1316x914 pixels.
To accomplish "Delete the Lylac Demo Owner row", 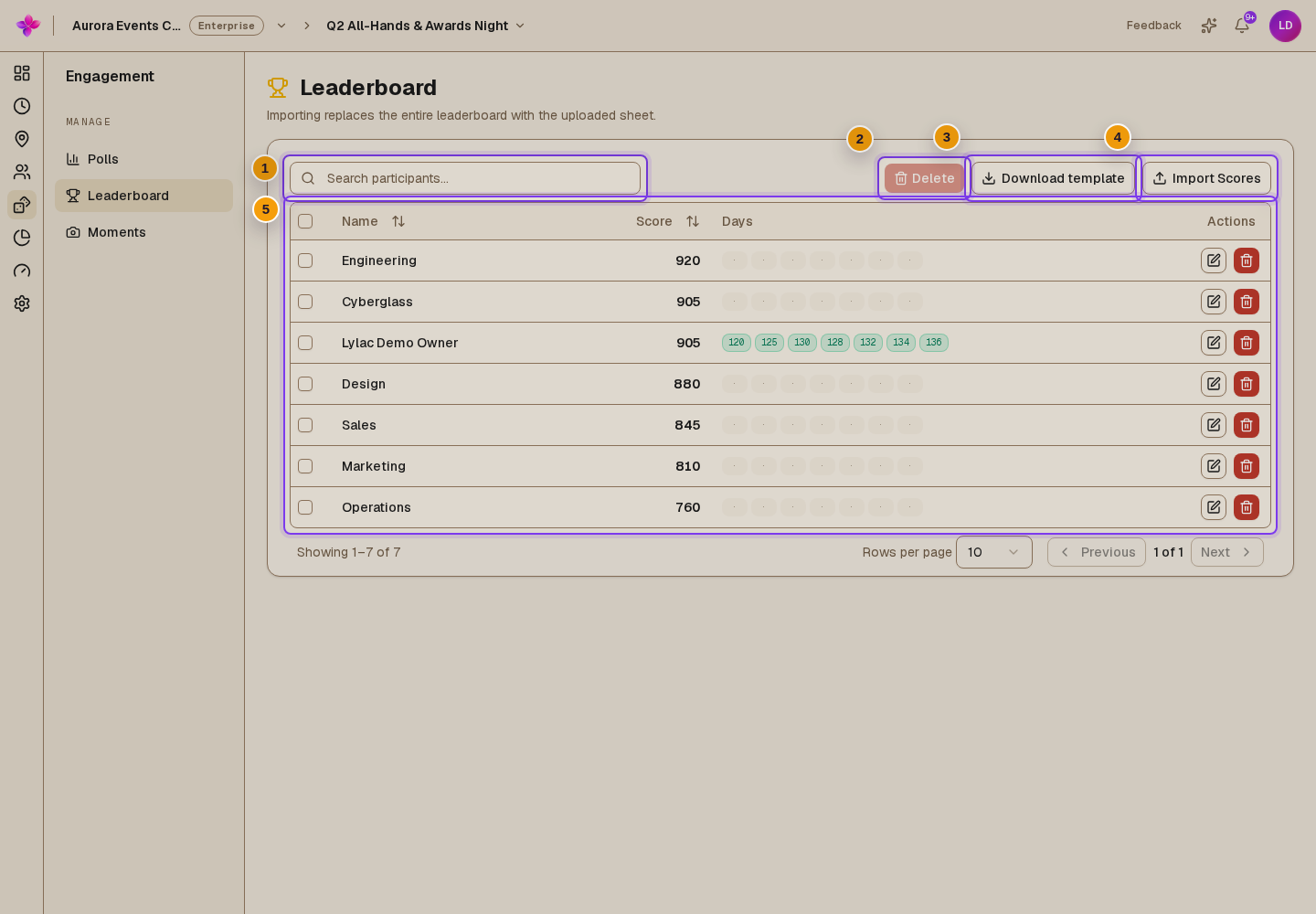I will (1247, 343).
